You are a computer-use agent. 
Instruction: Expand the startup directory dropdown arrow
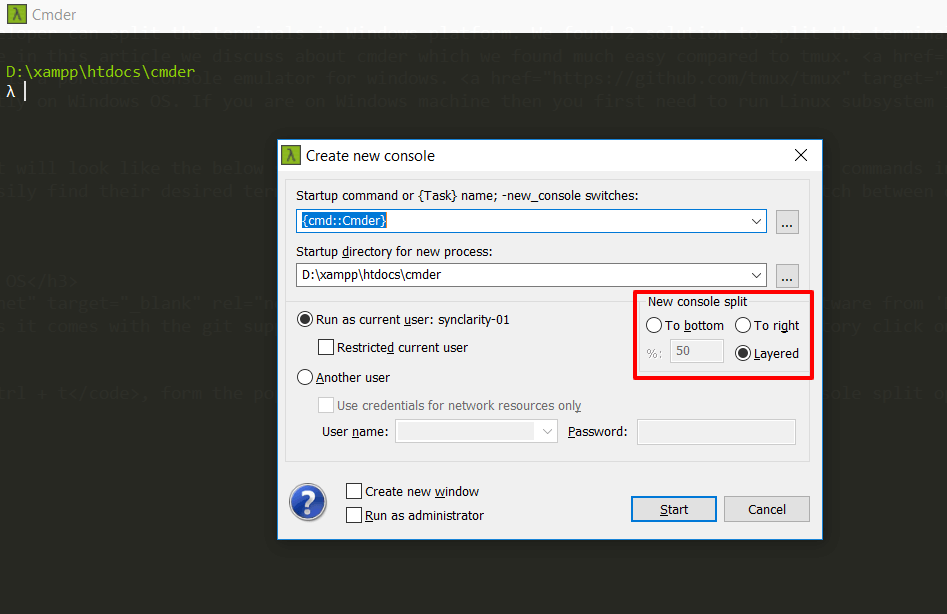[756, 275]
